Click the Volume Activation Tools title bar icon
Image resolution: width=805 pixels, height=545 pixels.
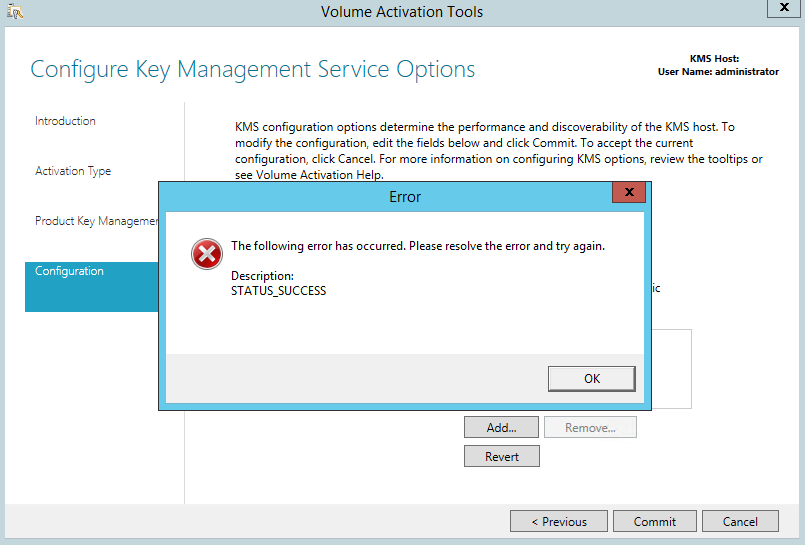[15, 12]
